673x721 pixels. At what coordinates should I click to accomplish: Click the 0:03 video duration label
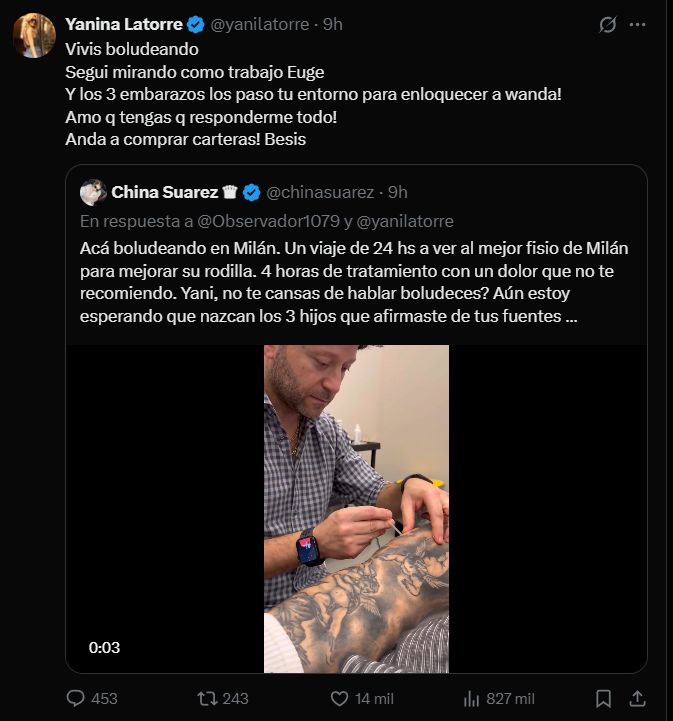point(104,647)
